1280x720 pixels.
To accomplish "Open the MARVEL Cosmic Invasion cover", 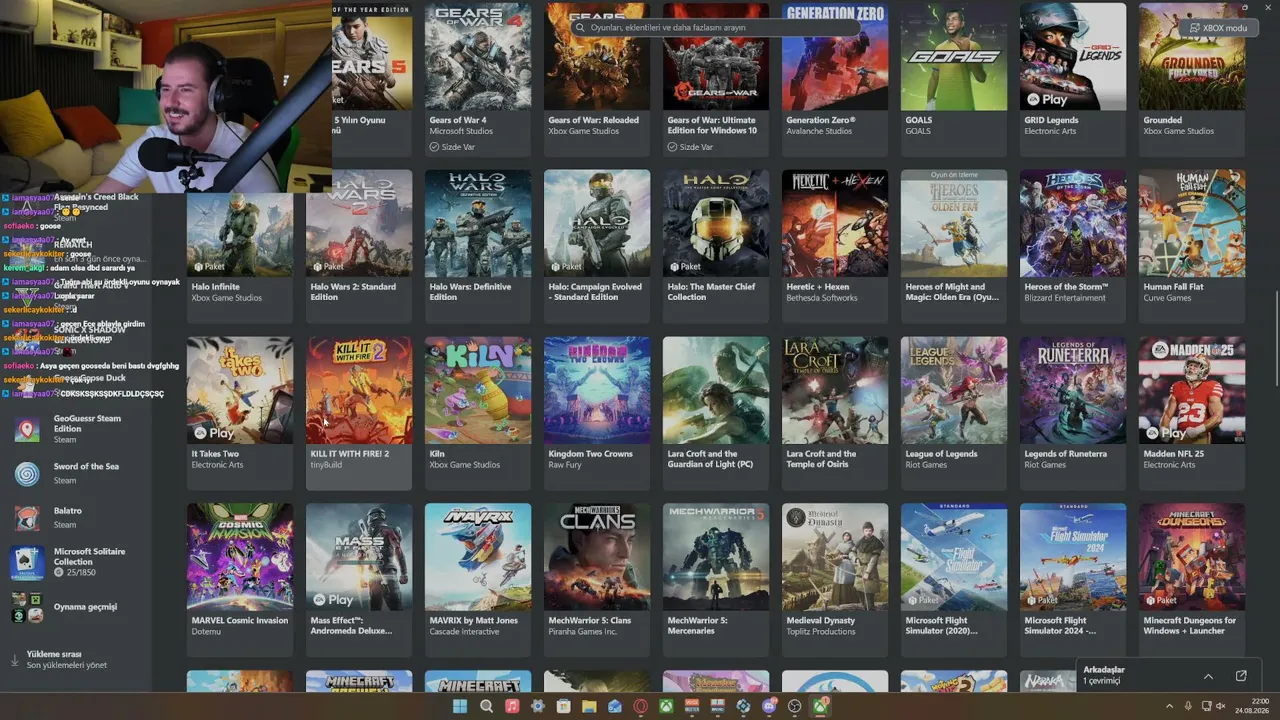I will tap(240, 557).
